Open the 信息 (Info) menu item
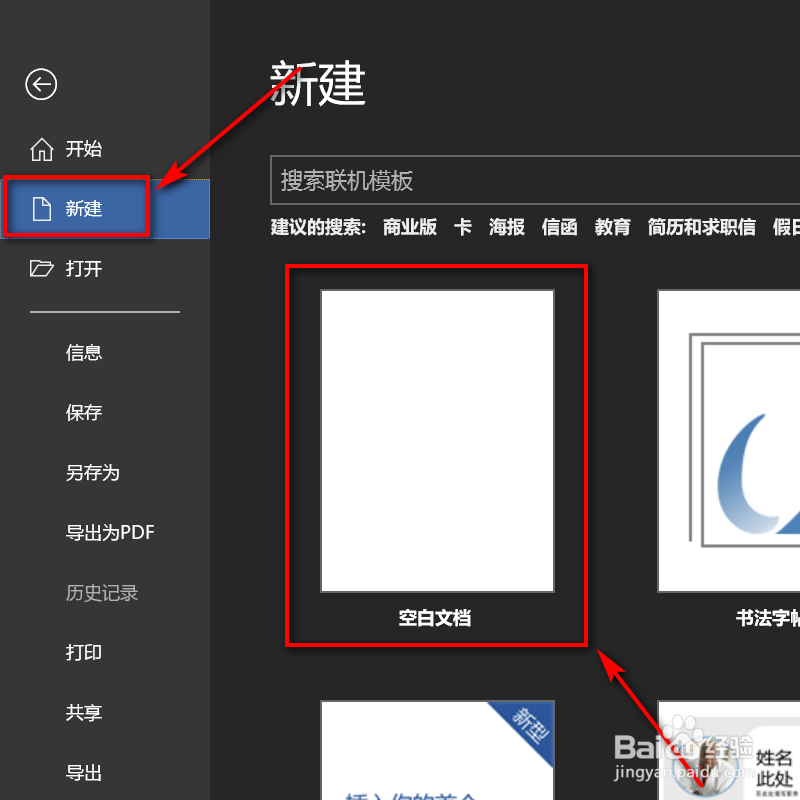The image size is (800, 800). [x=83, y=352]
